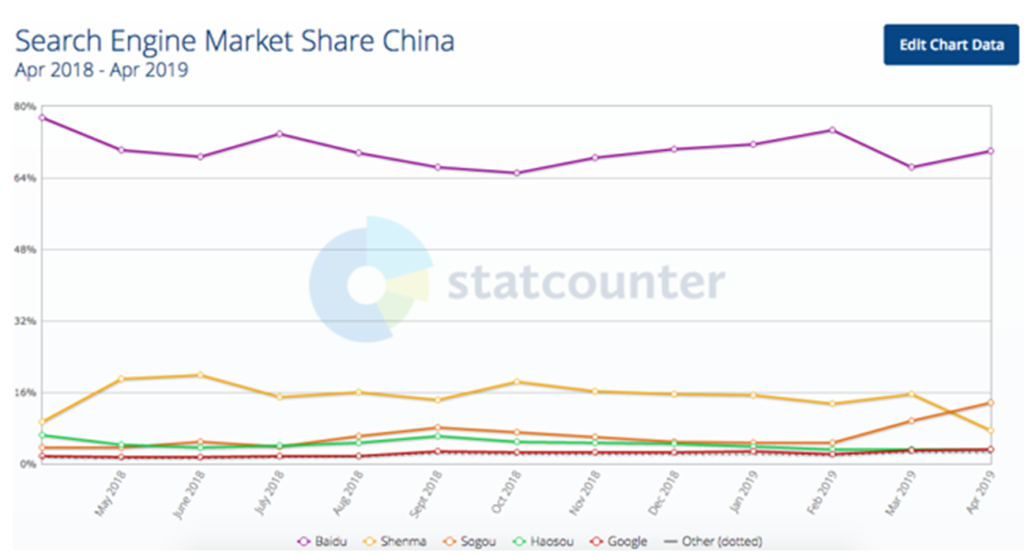
Task: Select Baidu's Feb 2019 data point
Action: pos(832,130)
